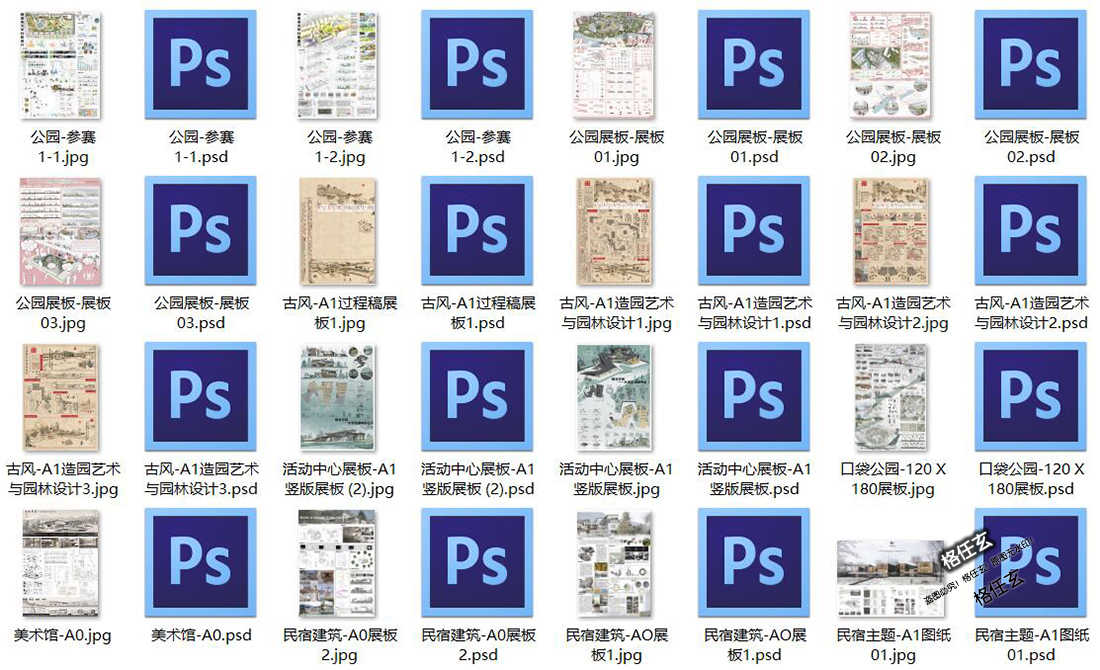The width and height of the screenshot is (1100, 670).
Task: Select thumbnail of 古风-A1造园艺术与园林设计1.jpg
Action: [615, 231]
